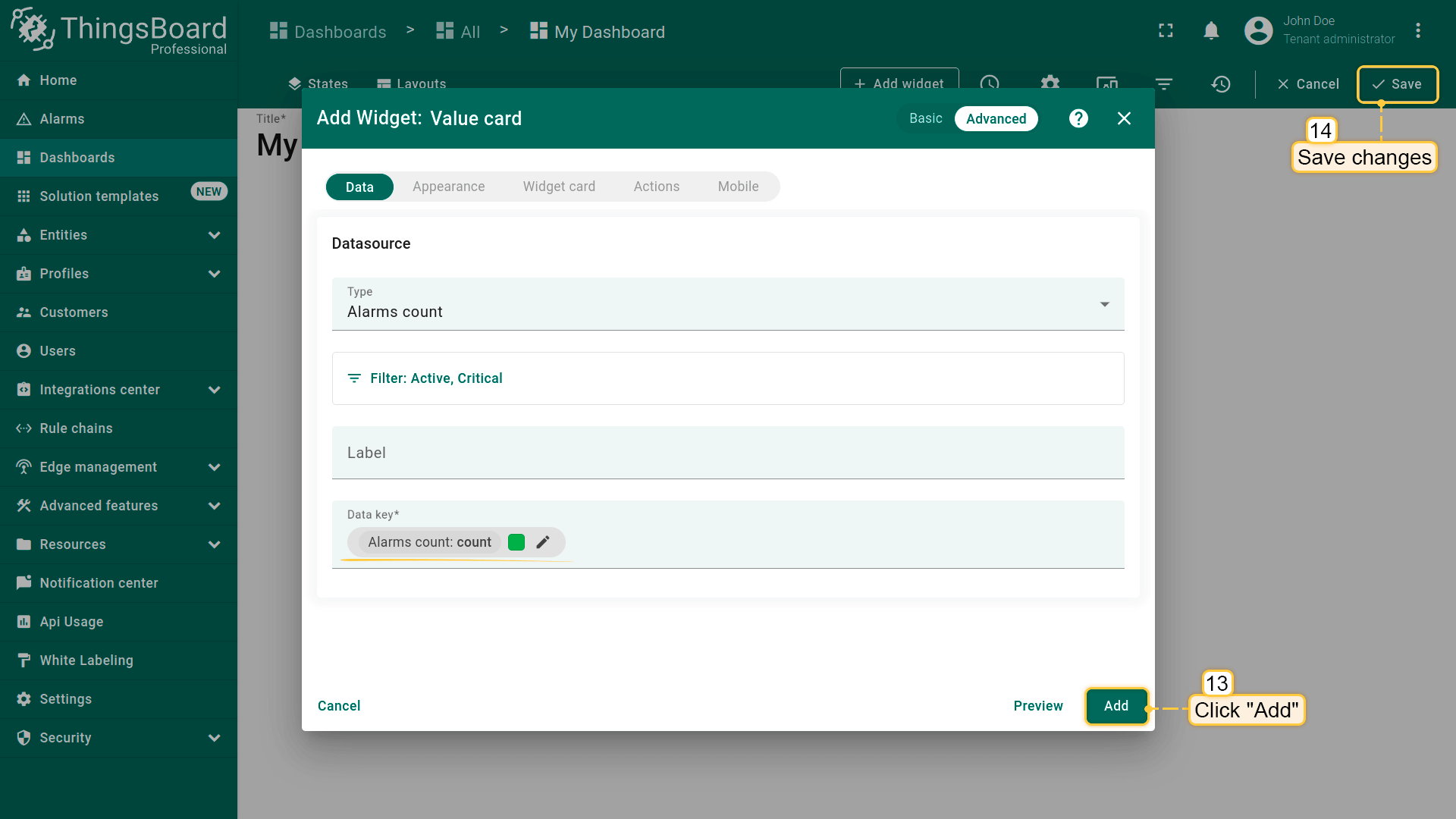Toggle fullscreen mode icon
1456x819 pixels.
(1166, 31)
